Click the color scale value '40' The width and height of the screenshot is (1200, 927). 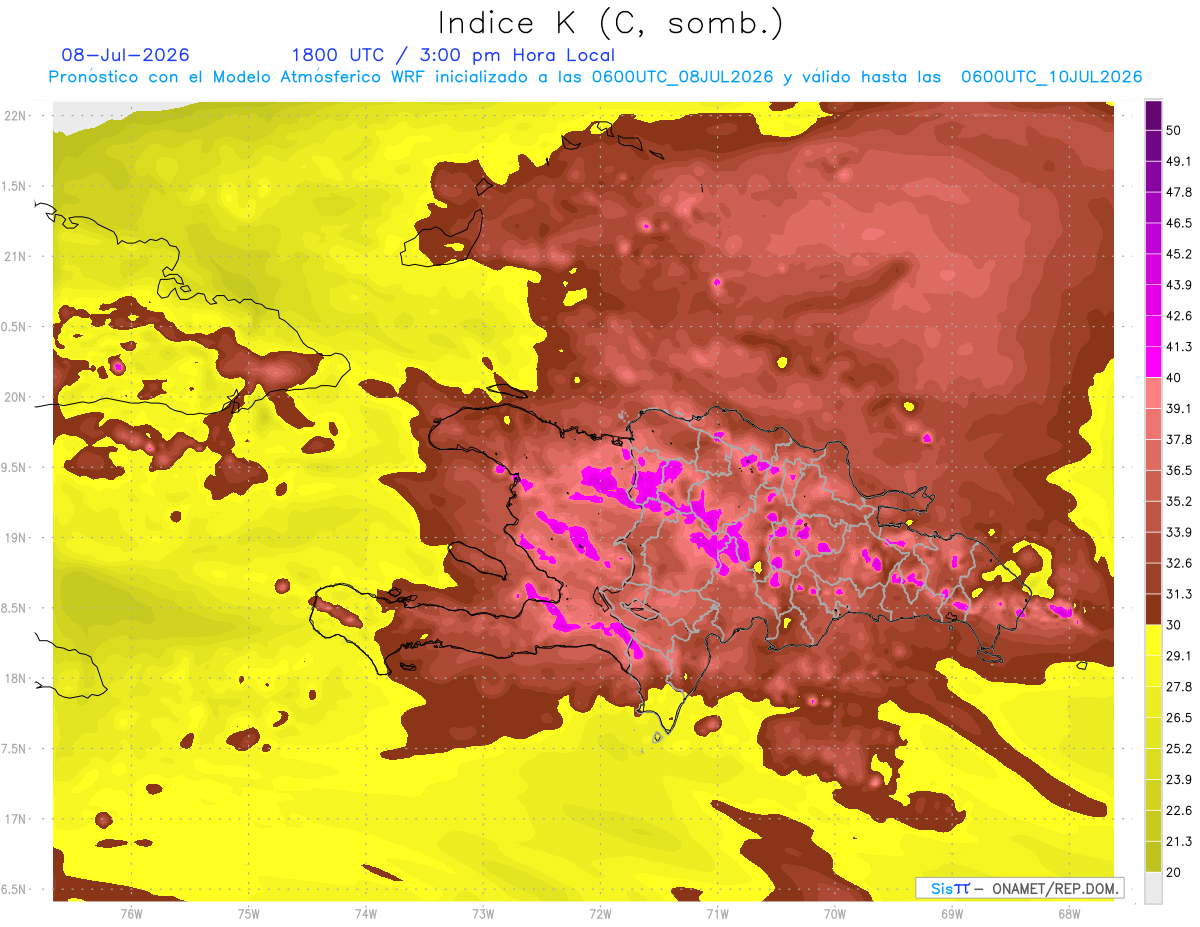click(x=1174, y=378)
